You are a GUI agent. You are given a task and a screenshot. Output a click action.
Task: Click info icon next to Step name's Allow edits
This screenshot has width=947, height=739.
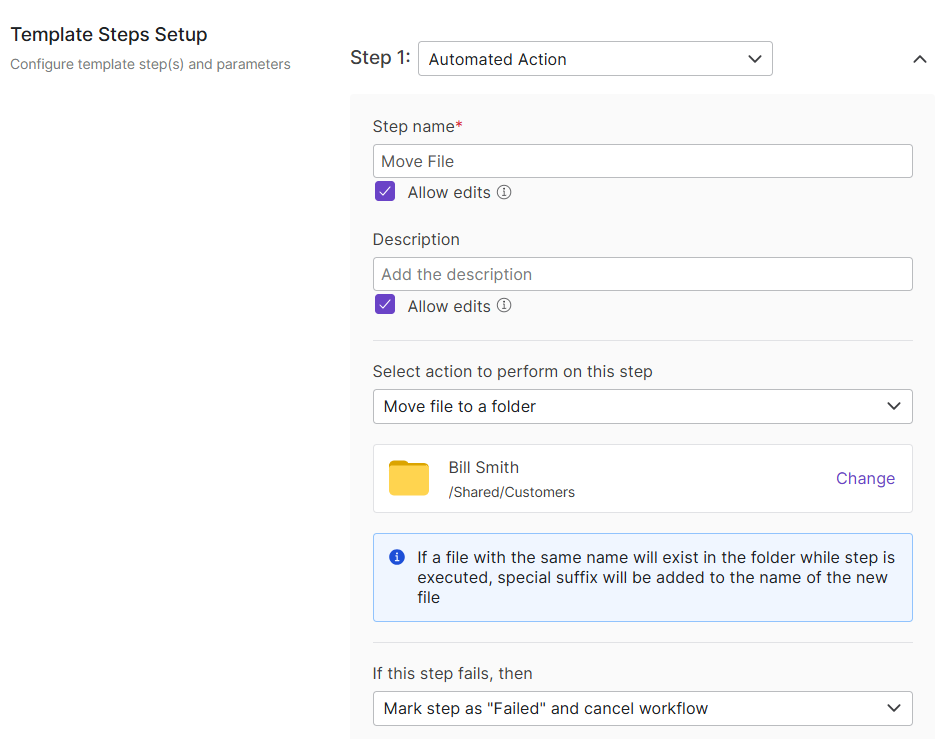click(504, 192)
